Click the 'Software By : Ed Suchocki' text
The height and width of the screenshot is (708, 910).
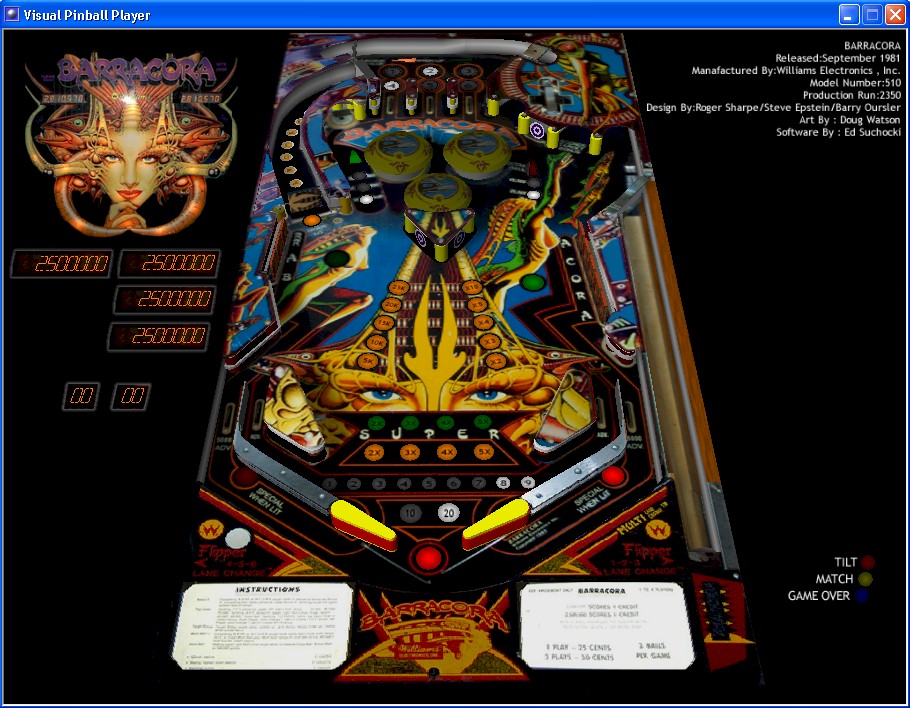pos(839,132)
